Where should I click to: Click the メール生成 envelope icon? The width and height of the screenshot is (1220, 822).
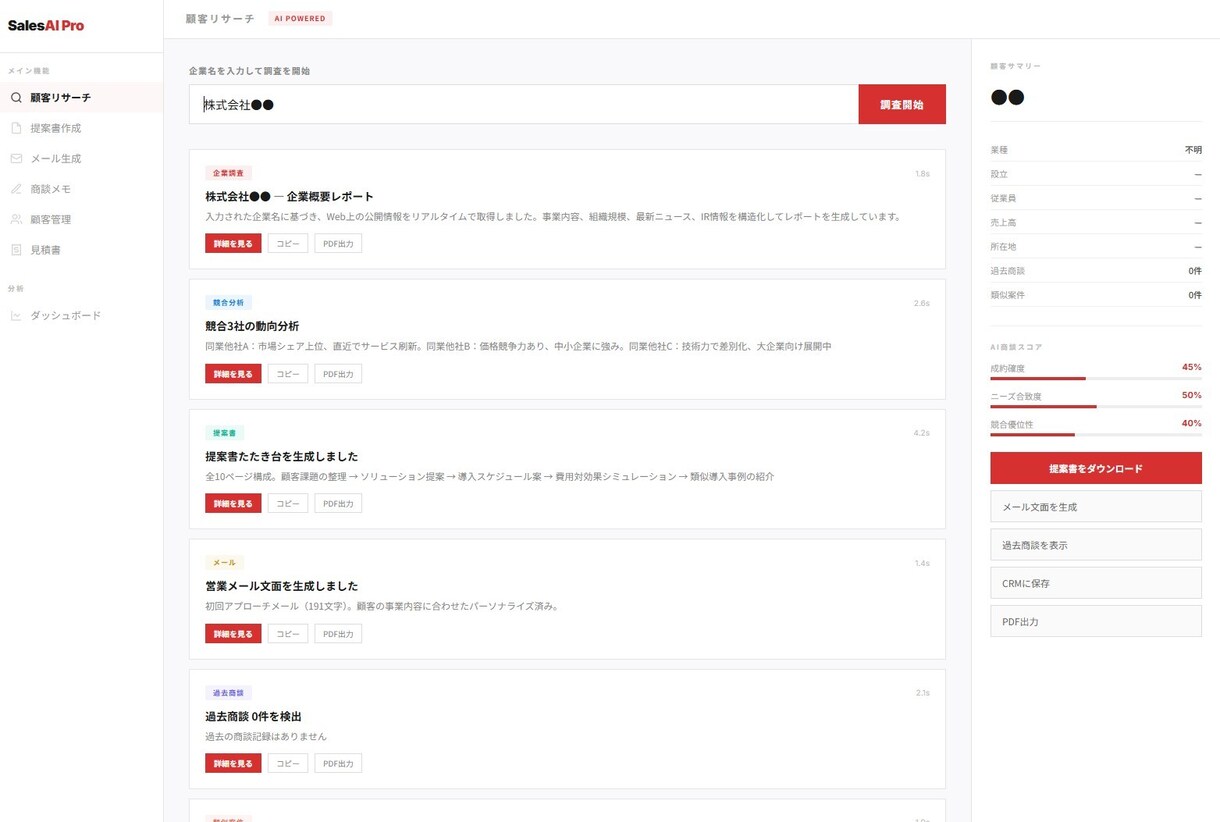point(16,158)
